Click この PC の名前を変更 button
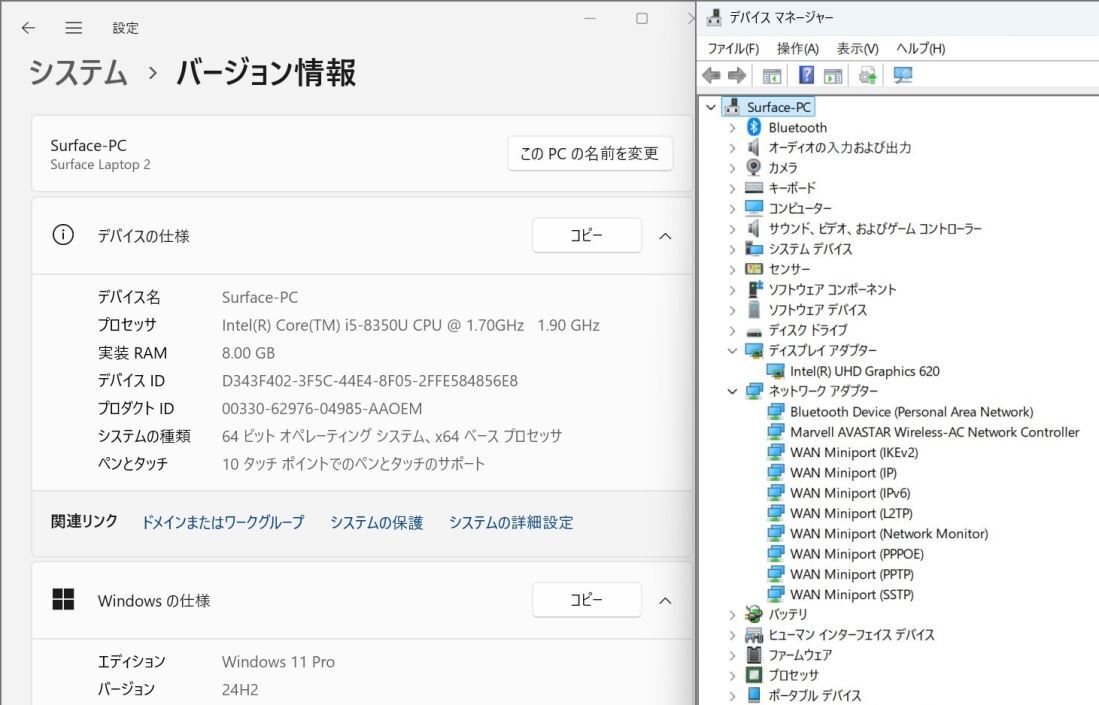This screenshot has height=705, width=1099. (589, 153)
